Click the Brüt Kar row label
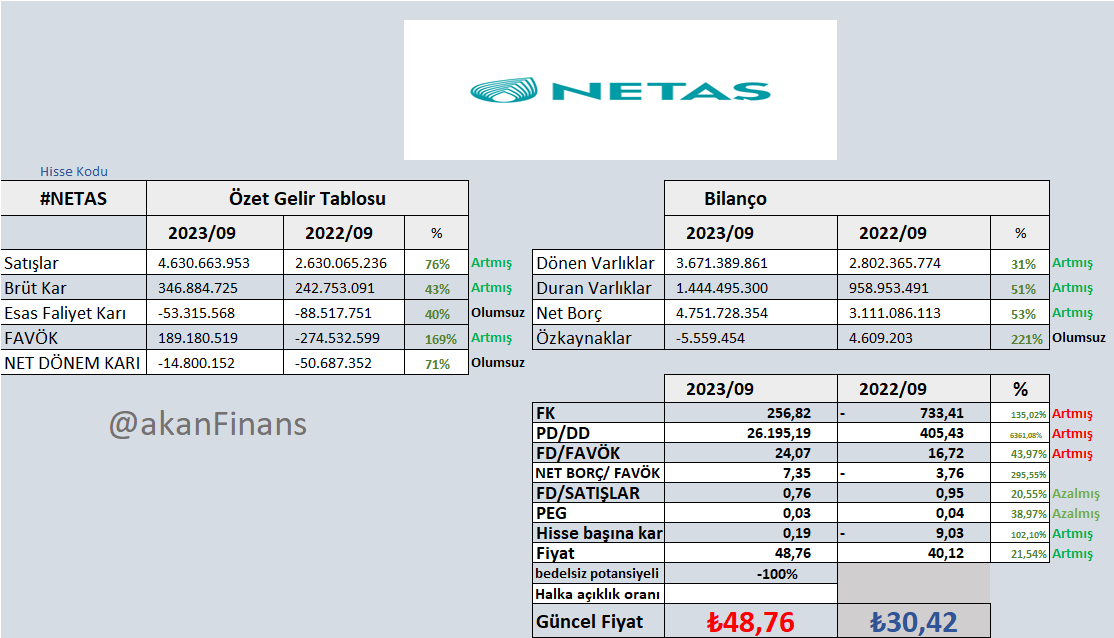The image size is (1114, 638). (x=74, y=288)
